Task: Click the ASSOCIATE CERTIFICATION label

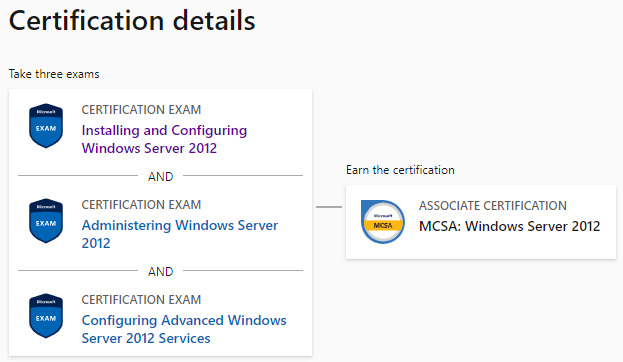Action: 493,205
